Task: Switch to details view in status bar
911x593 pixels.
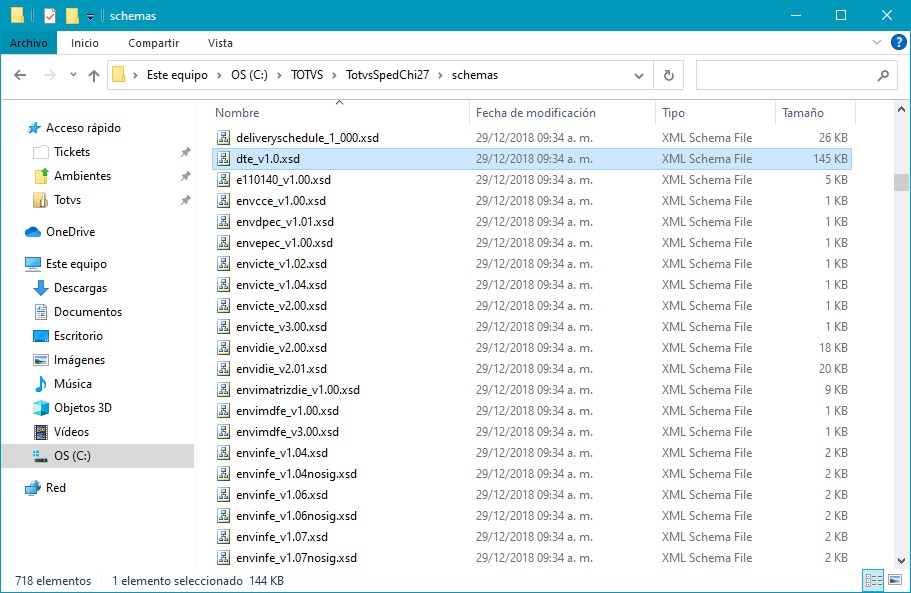Action: pyautogui.click(x=874, y=580)
